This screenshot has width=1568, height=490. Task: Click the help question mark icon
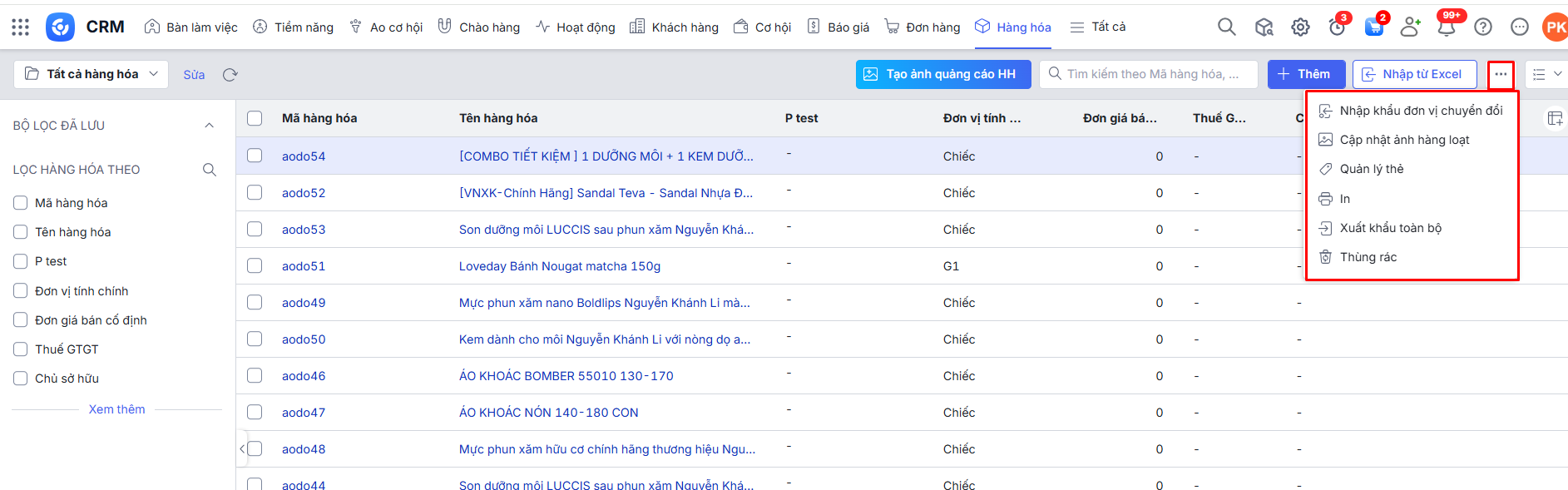point(1482,27)
